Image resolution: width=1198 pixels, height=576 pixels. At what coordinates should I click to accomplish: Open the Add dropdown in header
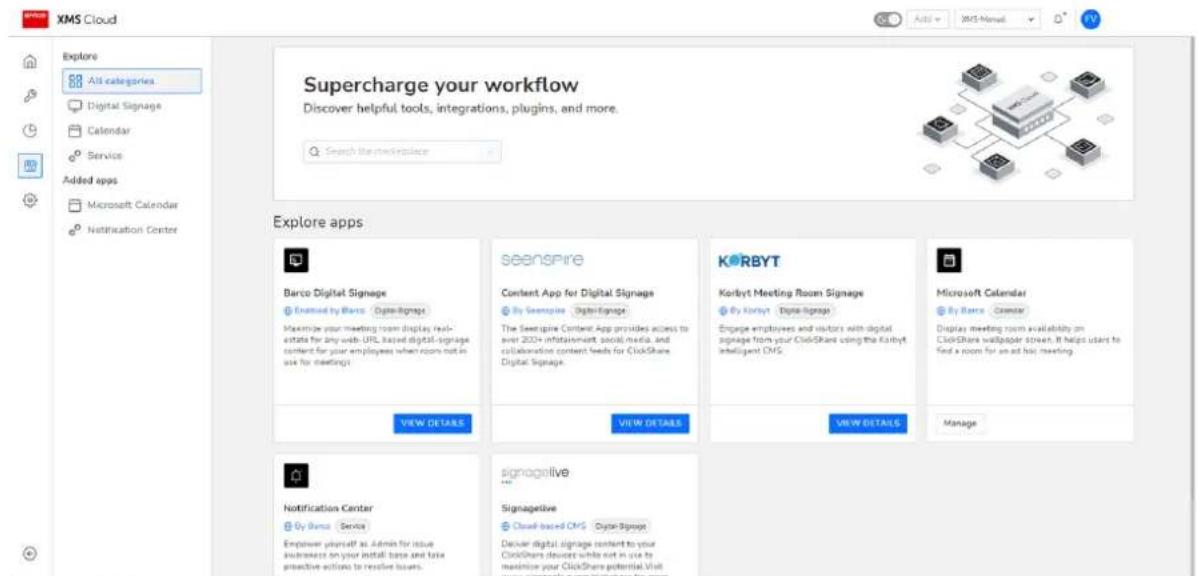(x=927, y=18)
